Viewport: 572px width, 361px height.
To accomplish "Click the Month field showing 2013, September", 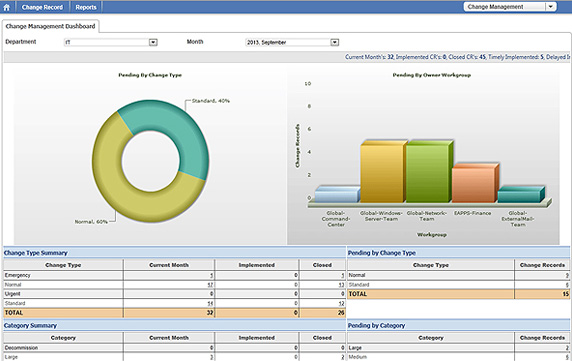I will pyautogui.click(x=292, y=42).
